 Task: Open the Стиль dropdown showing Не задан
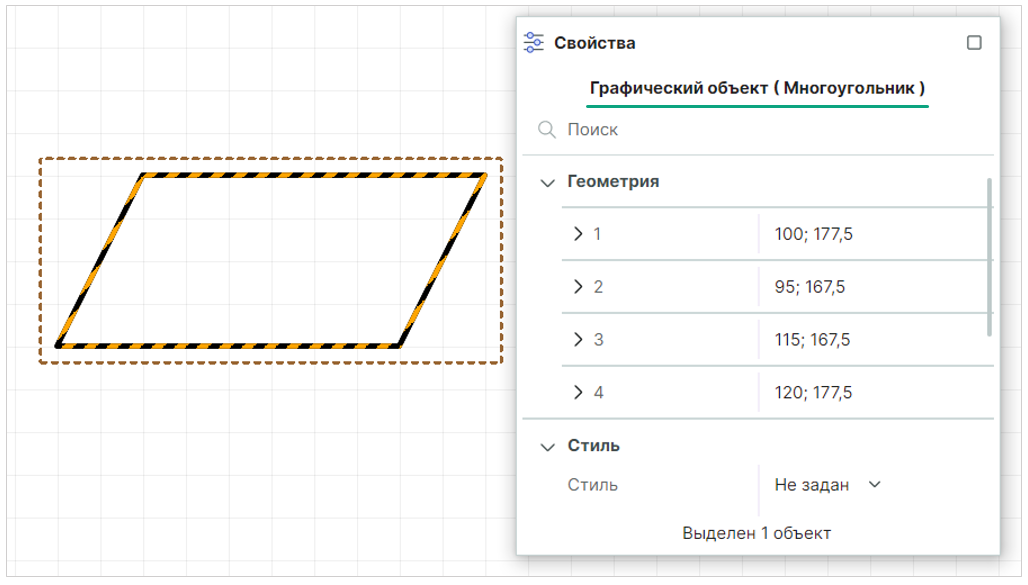click(828, 485)
